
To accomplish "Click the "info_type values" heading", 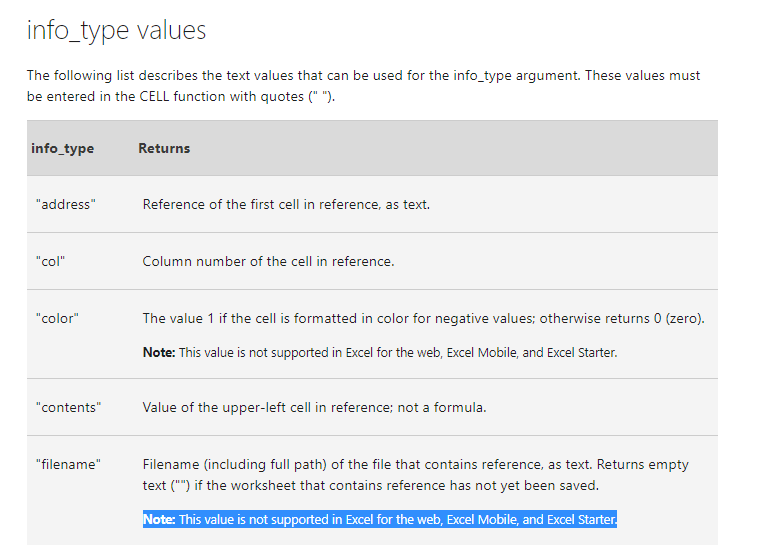I will (x=116, y=31).
